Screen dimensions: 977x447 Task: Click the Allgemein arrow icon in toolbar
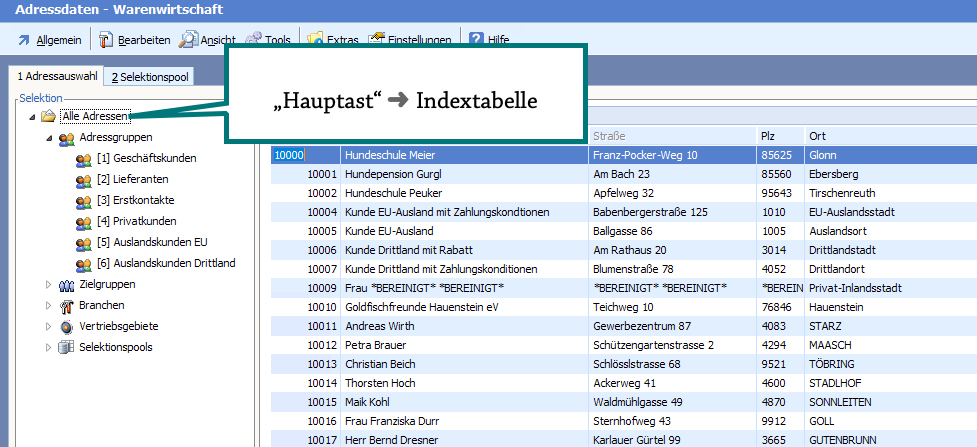coord(22,40)
